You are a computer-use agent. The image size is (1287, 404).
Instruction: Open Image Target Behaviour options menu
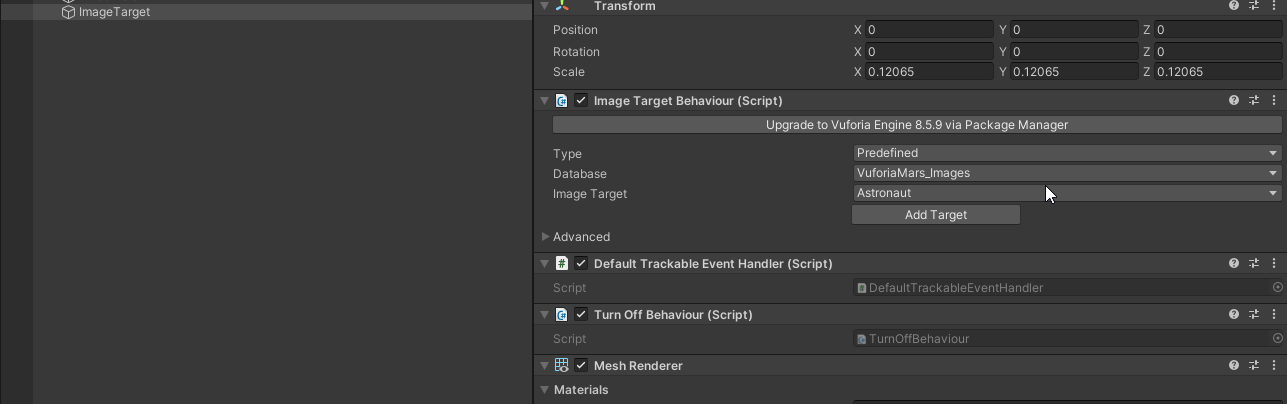click(1274, 101)
